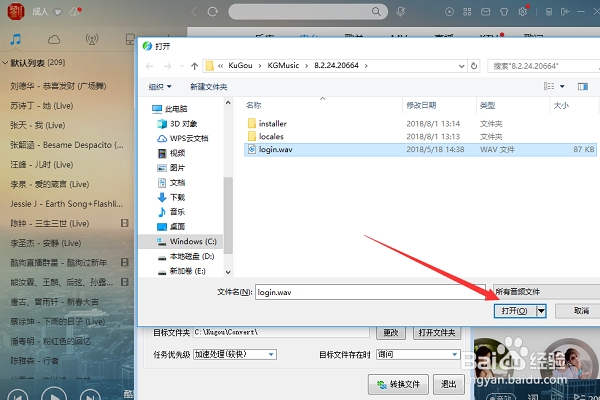Image resolution: width=600 pixels, height=400 pixels.
Task: Select the installer folder
Action: pyautogui.click(x=272, y=124)
